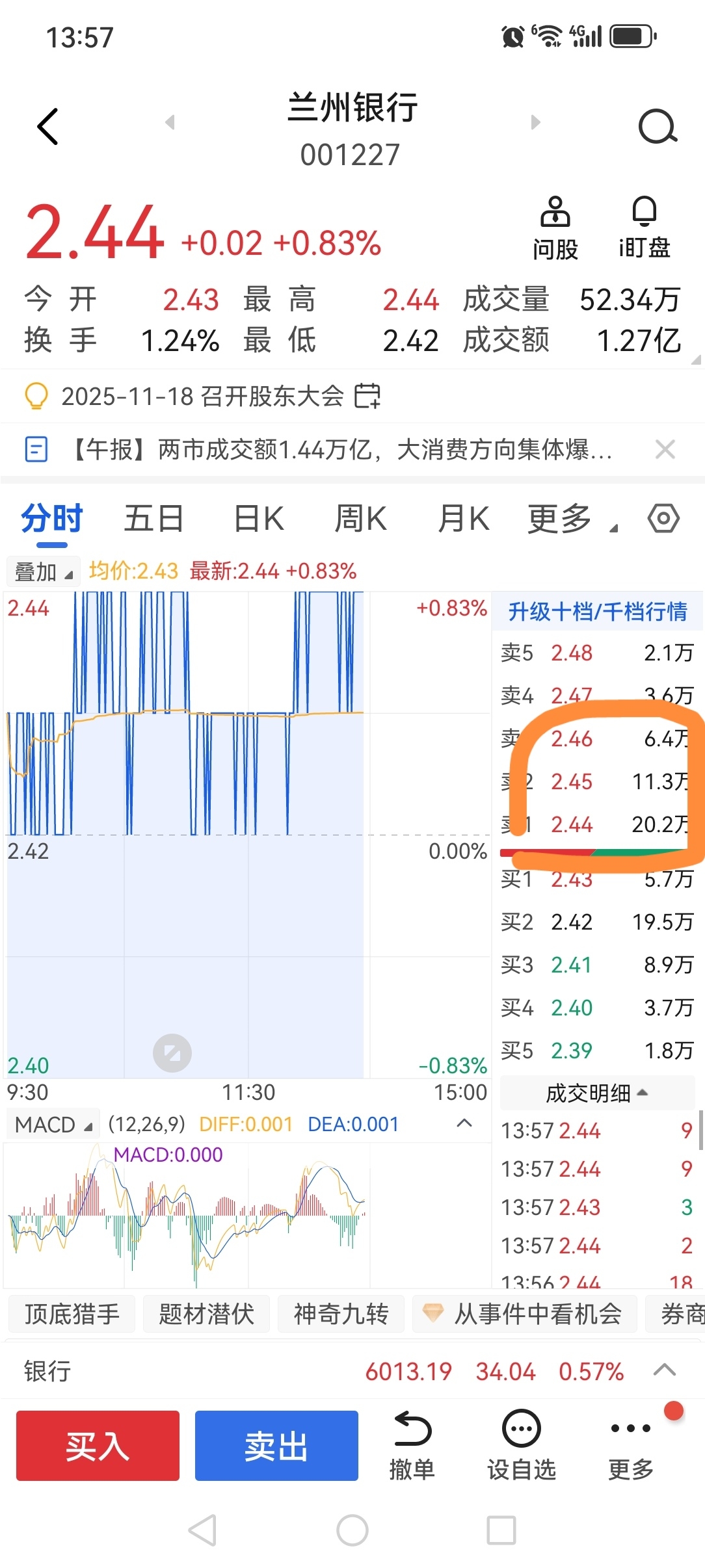Viewport: 705px width, 1568px height.
Task: Expand quote details corner triangle
Action: [696, 359]
